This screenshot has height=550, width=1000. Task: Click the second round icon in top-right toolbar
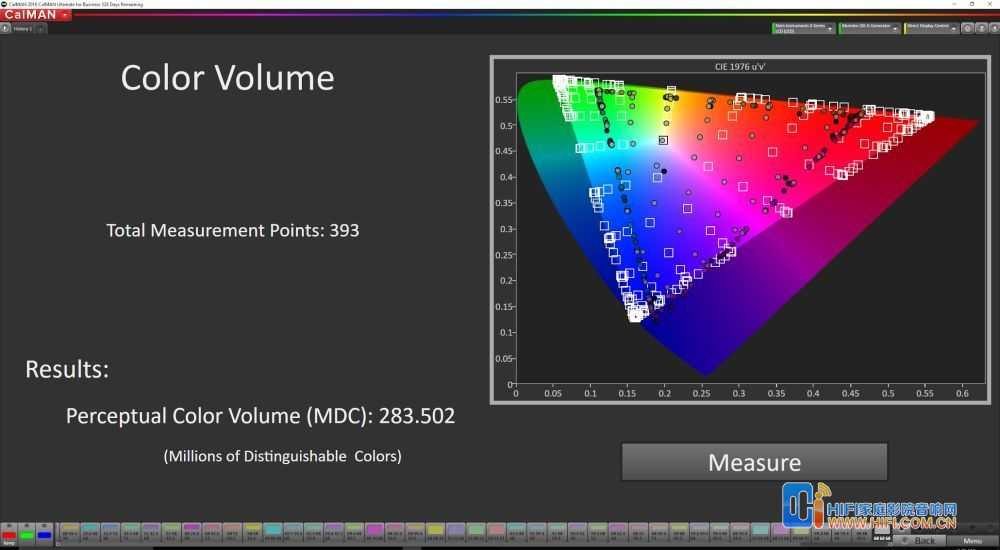[x=982, y=28]
